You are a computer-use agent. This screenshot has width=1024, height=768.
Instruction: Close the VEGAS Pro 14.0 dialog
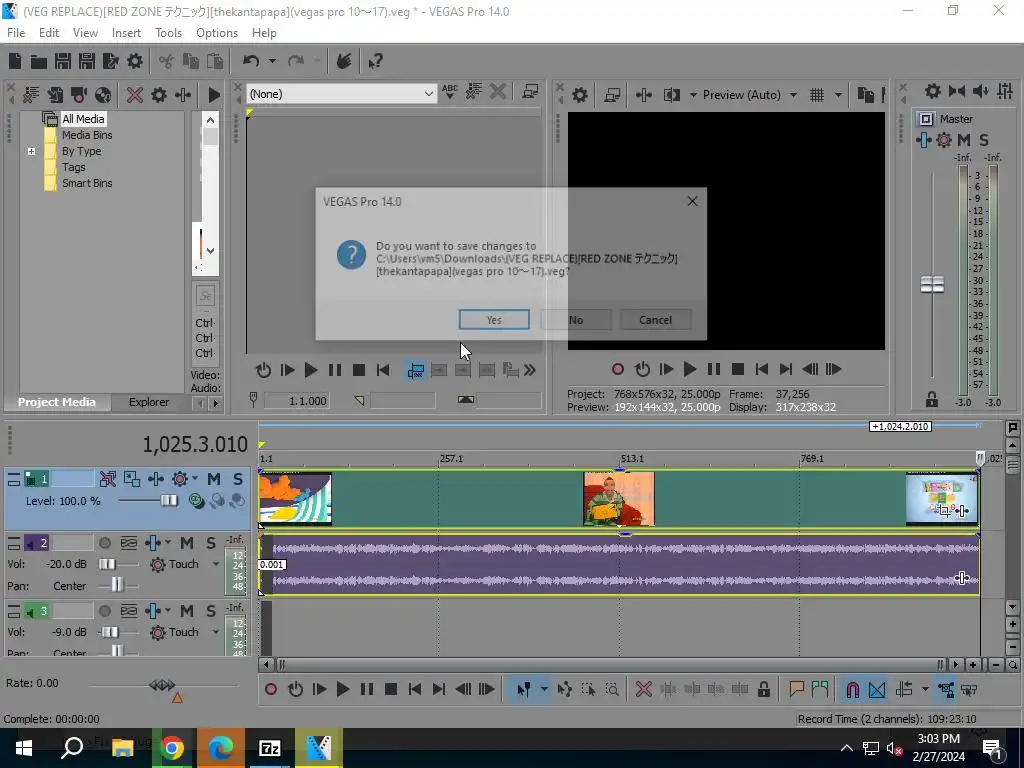coord(692,201)
